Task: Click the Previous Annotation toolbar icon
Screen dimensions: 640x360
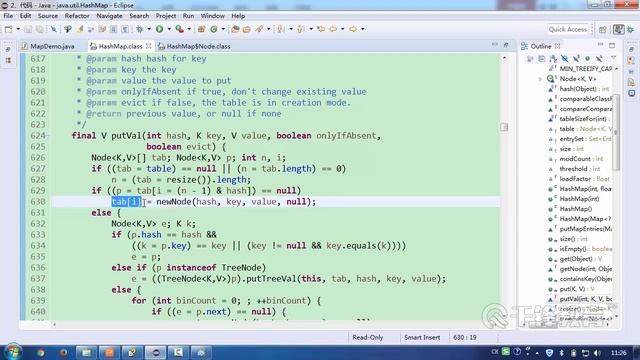Action: pos(301,29)
